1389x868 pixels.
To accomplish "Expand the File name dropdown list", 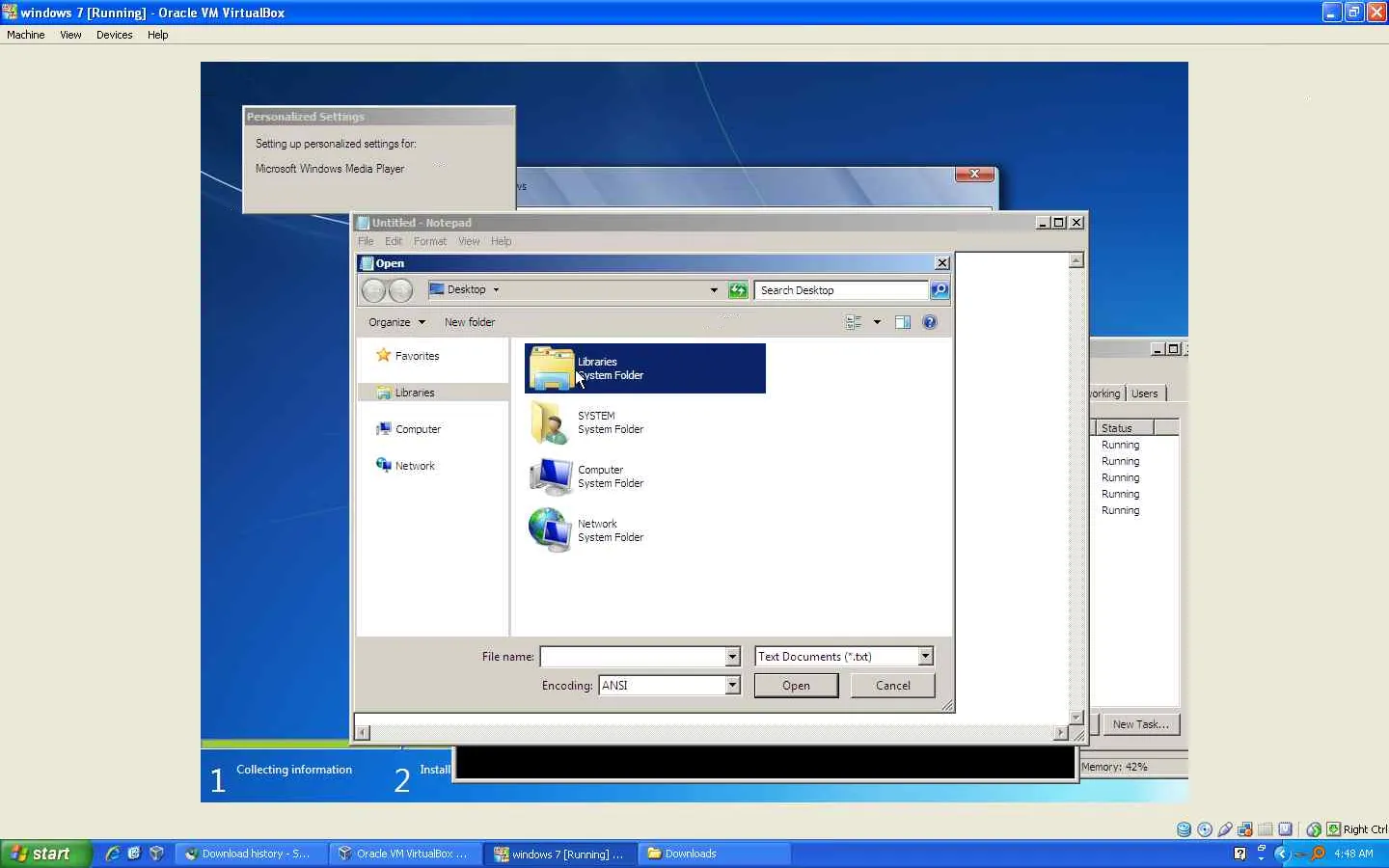I will (x=732, y=657).
